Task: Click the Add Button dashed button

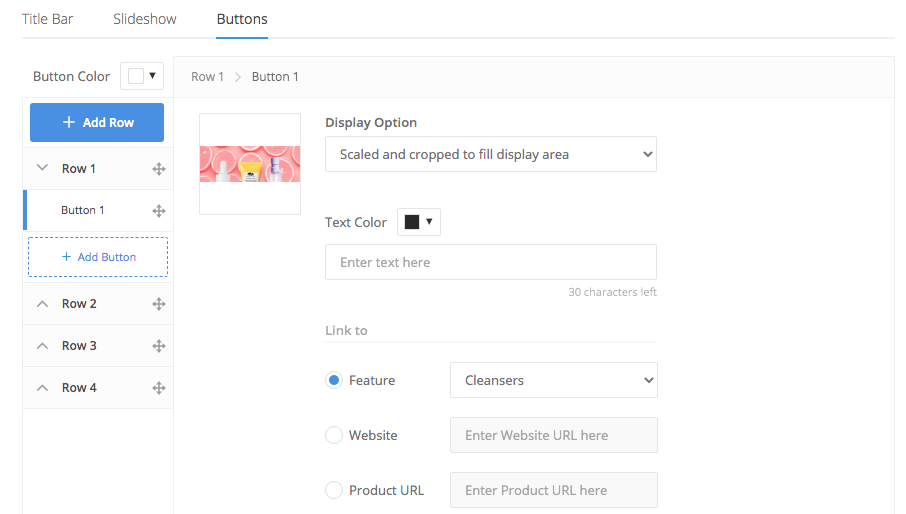Action: [98, 257]
